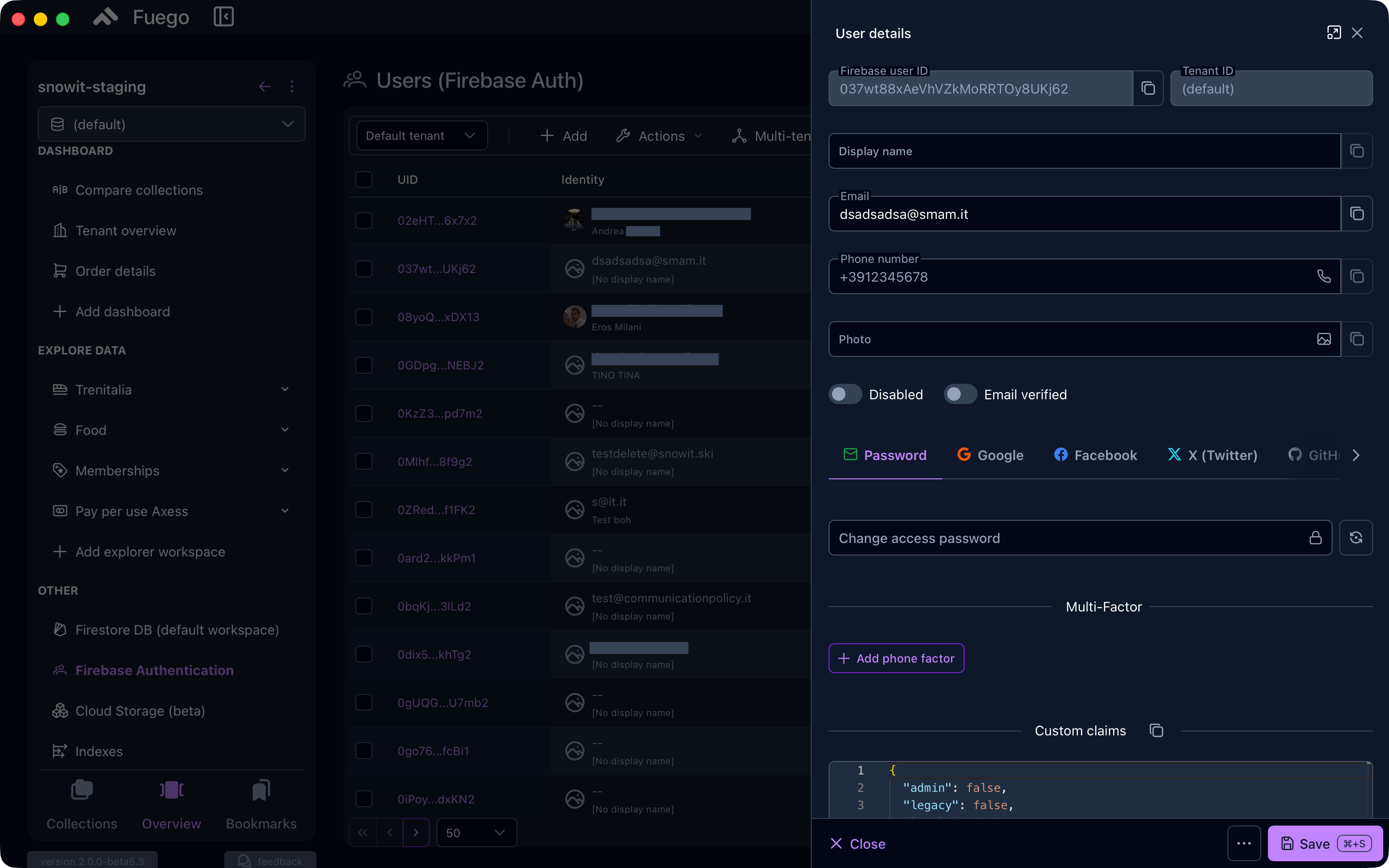Click into the Display name field
1389x868 pixels.
click(1084, 151)
